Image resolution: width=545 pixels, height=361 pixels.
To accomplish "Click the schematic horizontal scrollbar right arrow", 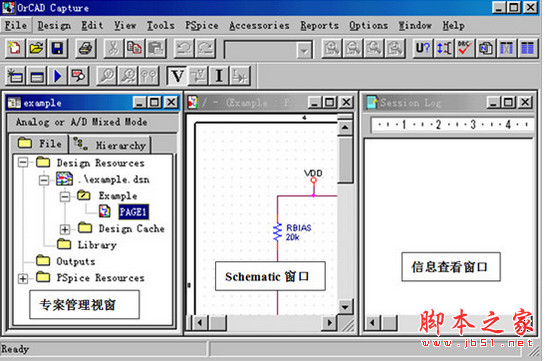I will [329, 323].
